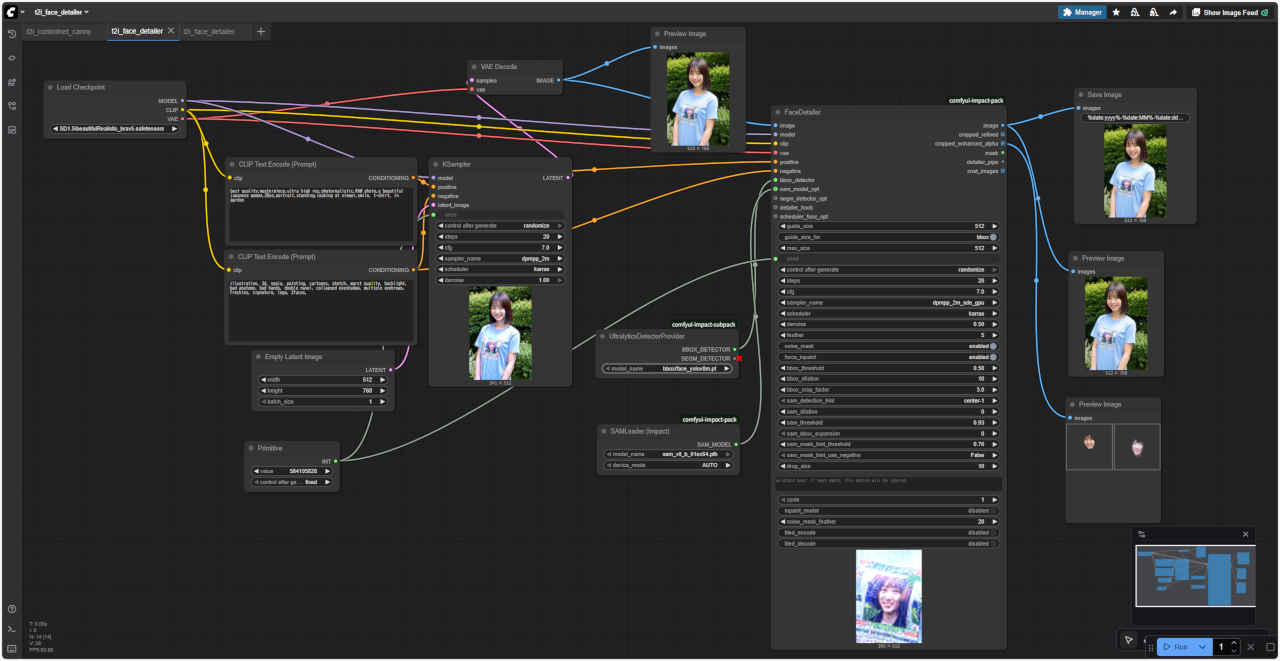The width and height of the screenshot is (1280, 661).
Task: Open the help icon in left sidebar
Action: coord(12,609)
